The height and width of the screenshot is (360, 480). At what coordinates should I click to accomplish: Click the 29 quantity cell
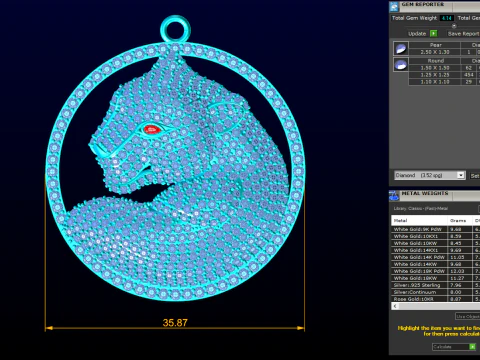point(469,82)
